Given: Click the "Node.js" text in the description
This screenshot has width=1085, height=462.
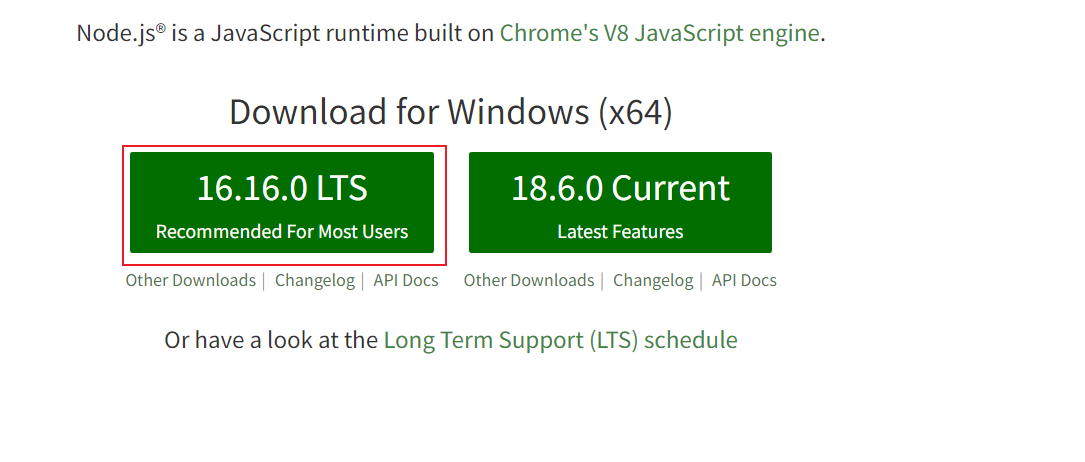Looking at the screenshot, I should (115, 33).
